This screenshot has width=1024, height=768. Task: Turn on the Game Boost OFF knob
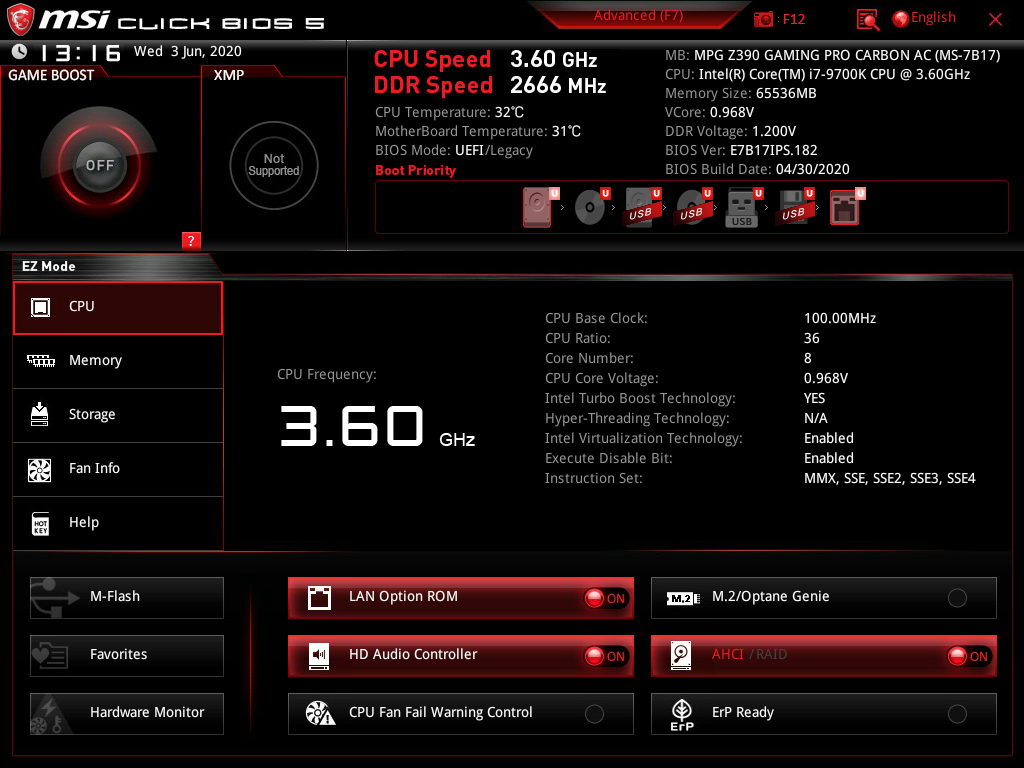tap(99, 165)
